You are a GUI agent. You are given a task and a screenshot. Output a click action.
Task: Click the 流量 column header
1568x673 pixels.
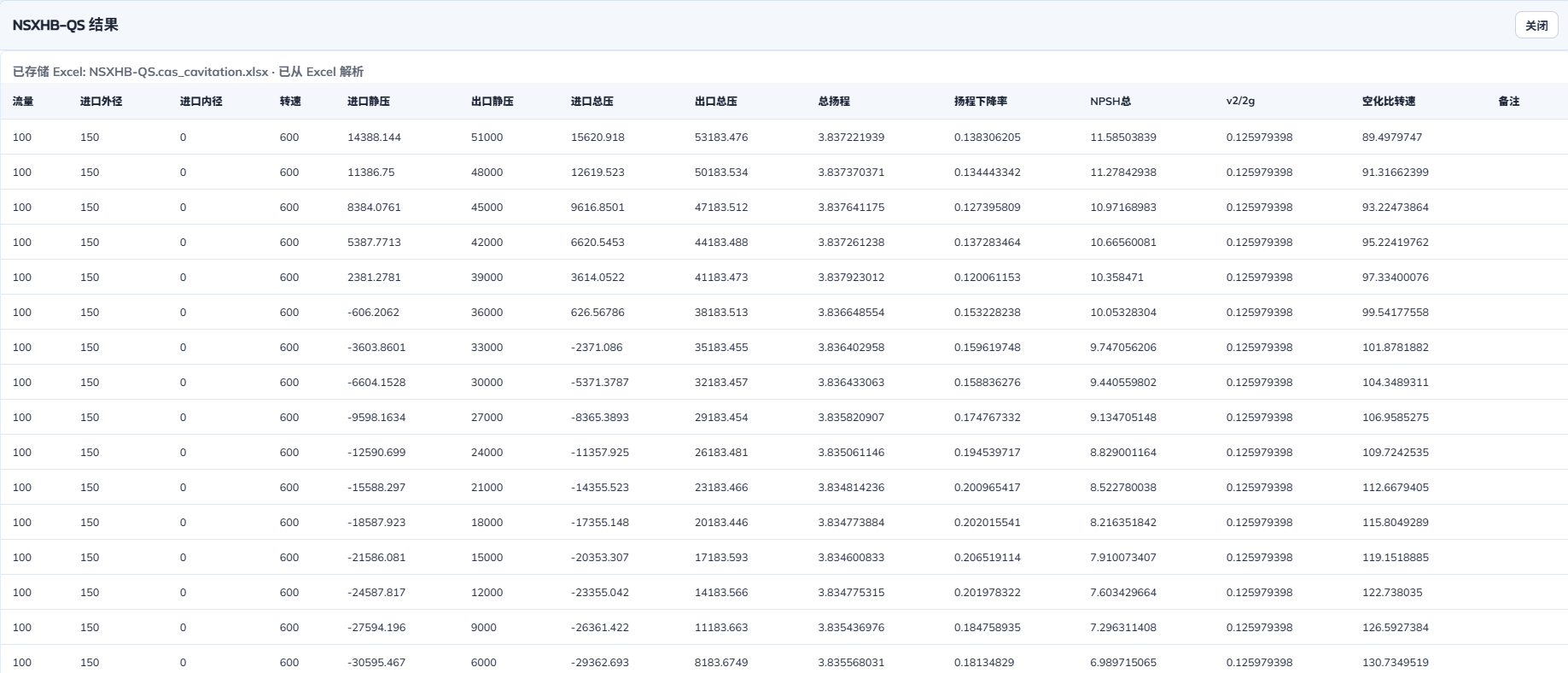coord(23,102)
